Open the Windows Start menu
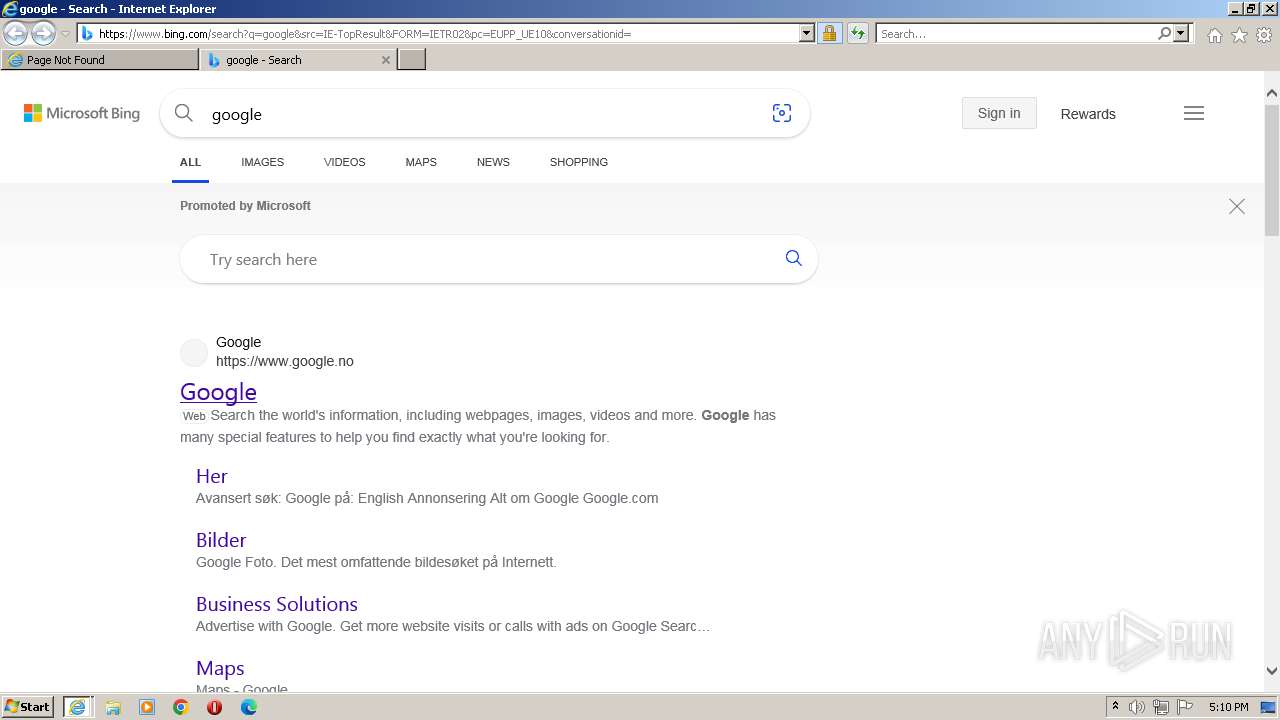The image size is (1280, 720). pyautogui.click(x=28, y=706)
